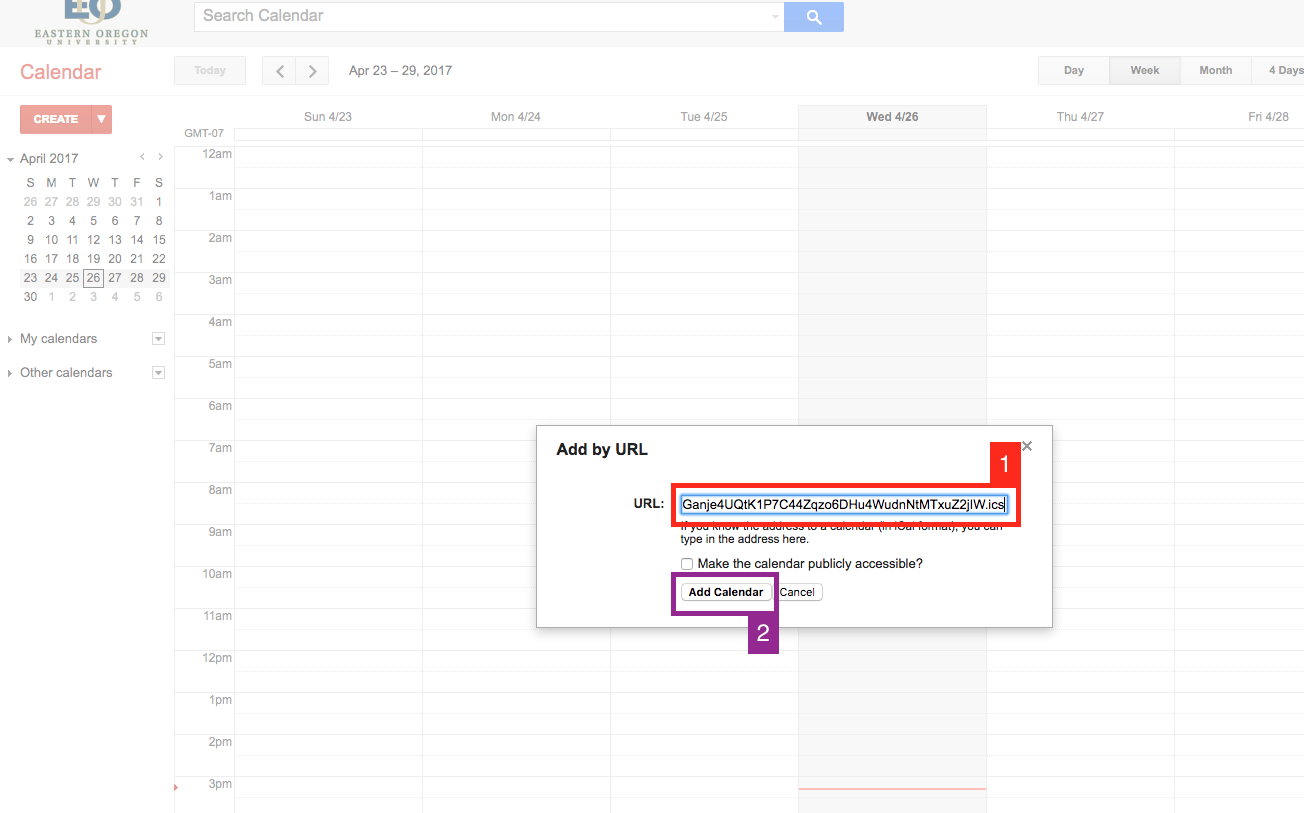This screenshot has width=1304, height=813.
Task: Click the blue search magnifier button
Action: coord(814,16)
